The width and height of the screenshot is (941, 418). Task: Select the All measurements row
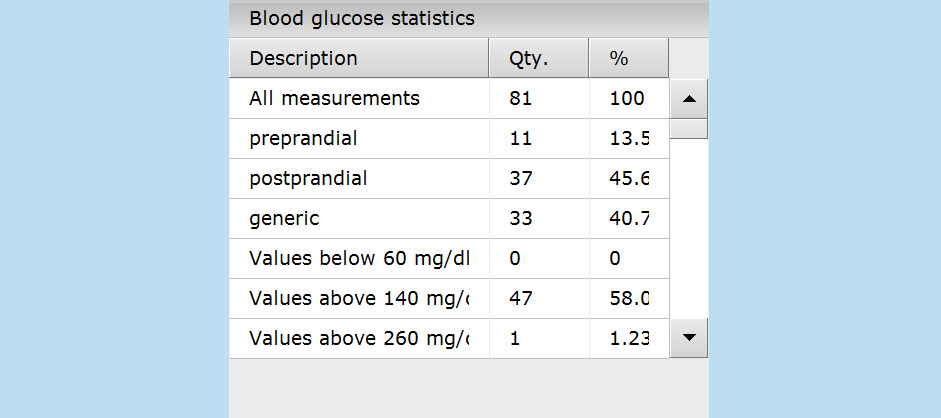click(x=334, y=99)
